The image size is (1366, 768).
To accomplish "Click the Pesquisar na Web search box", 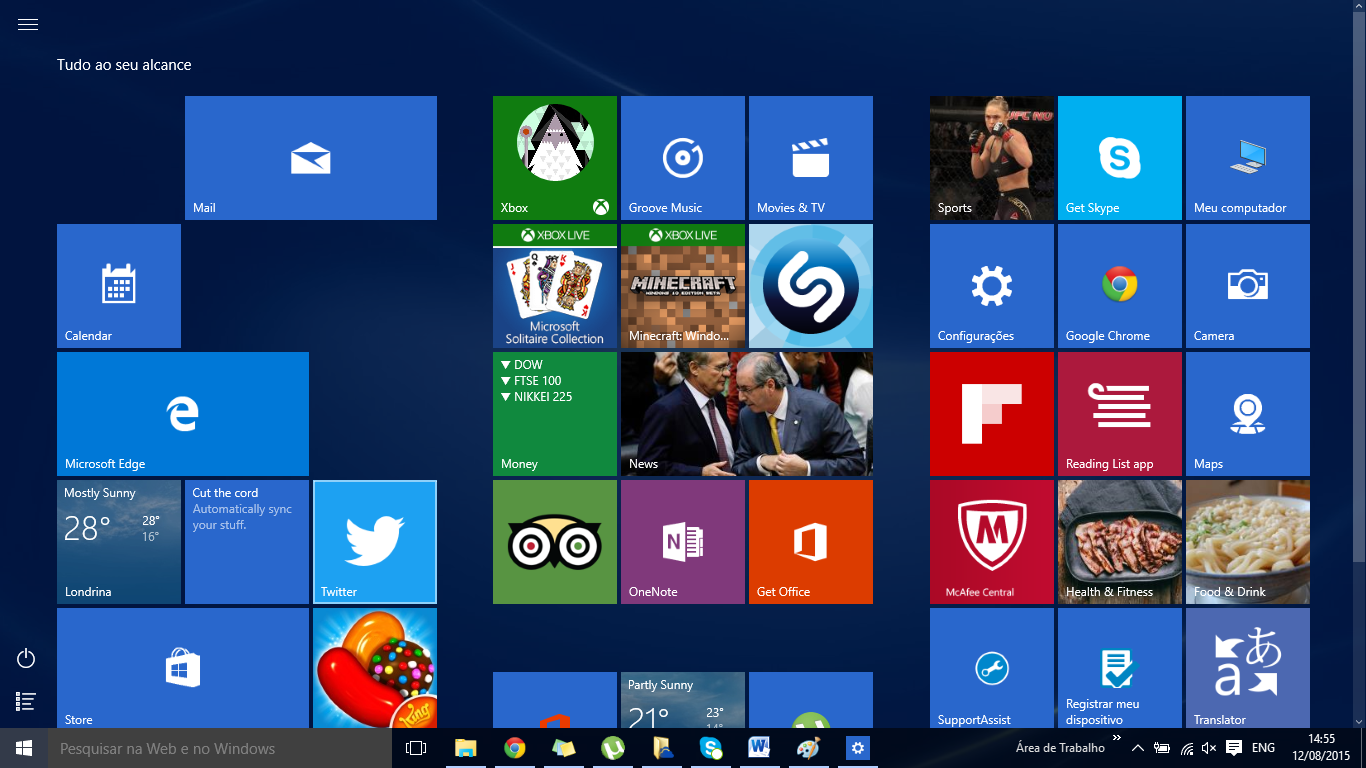I will coord(220,748).
